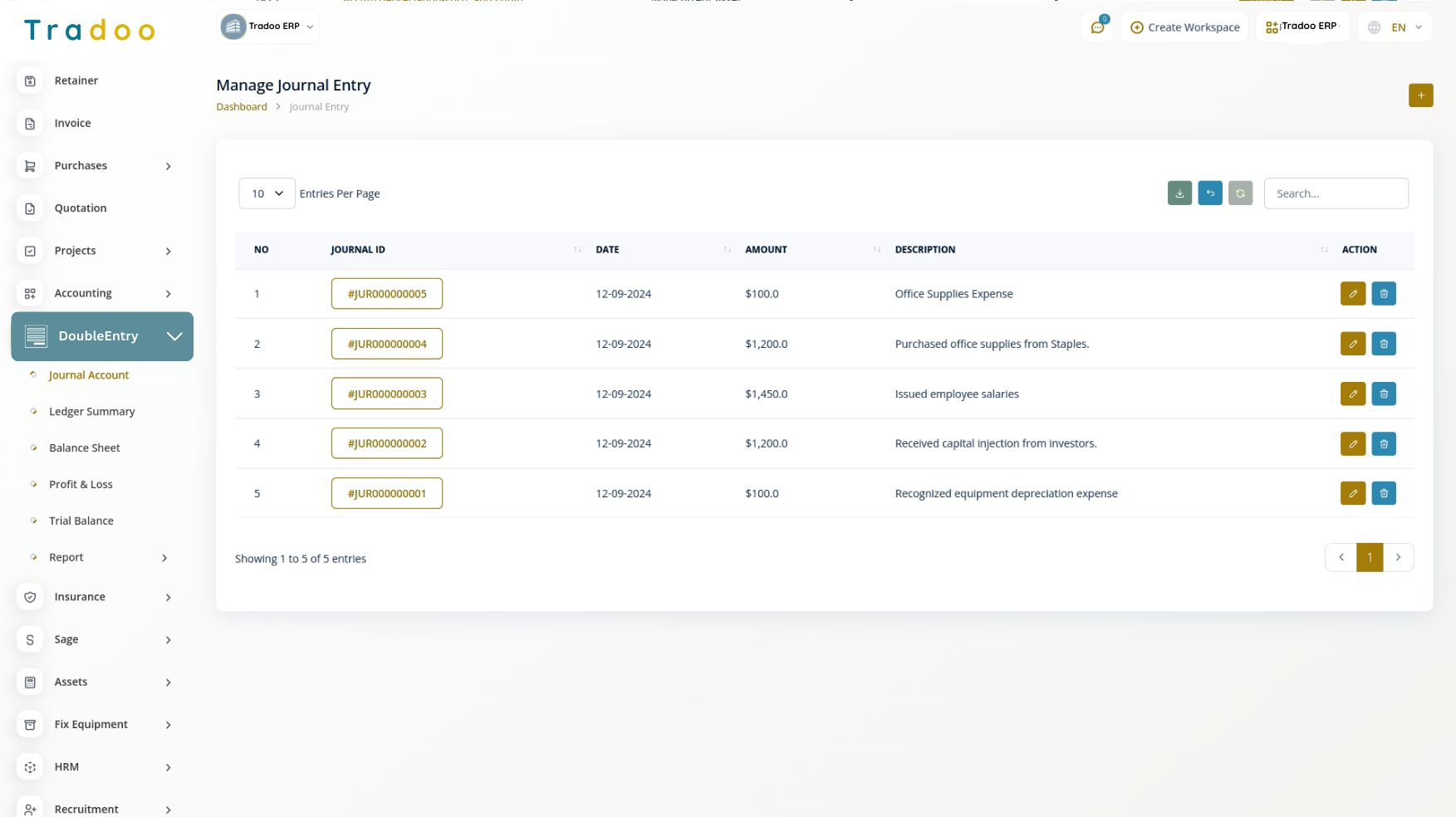This screenshot has width=1456, height=817.
Task: Expand the Assets submenu chevron
Action: (x=169, y=682)
